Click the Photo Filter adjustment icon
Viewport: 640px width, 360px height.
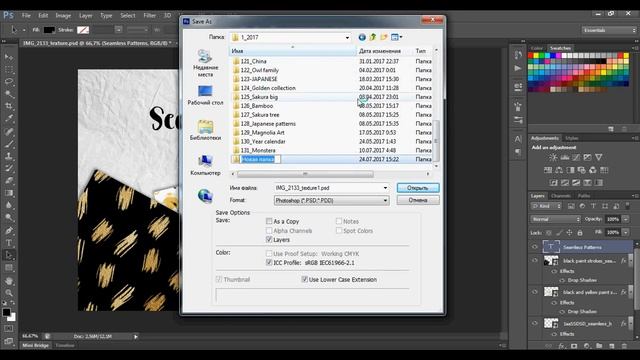(581, 170)
